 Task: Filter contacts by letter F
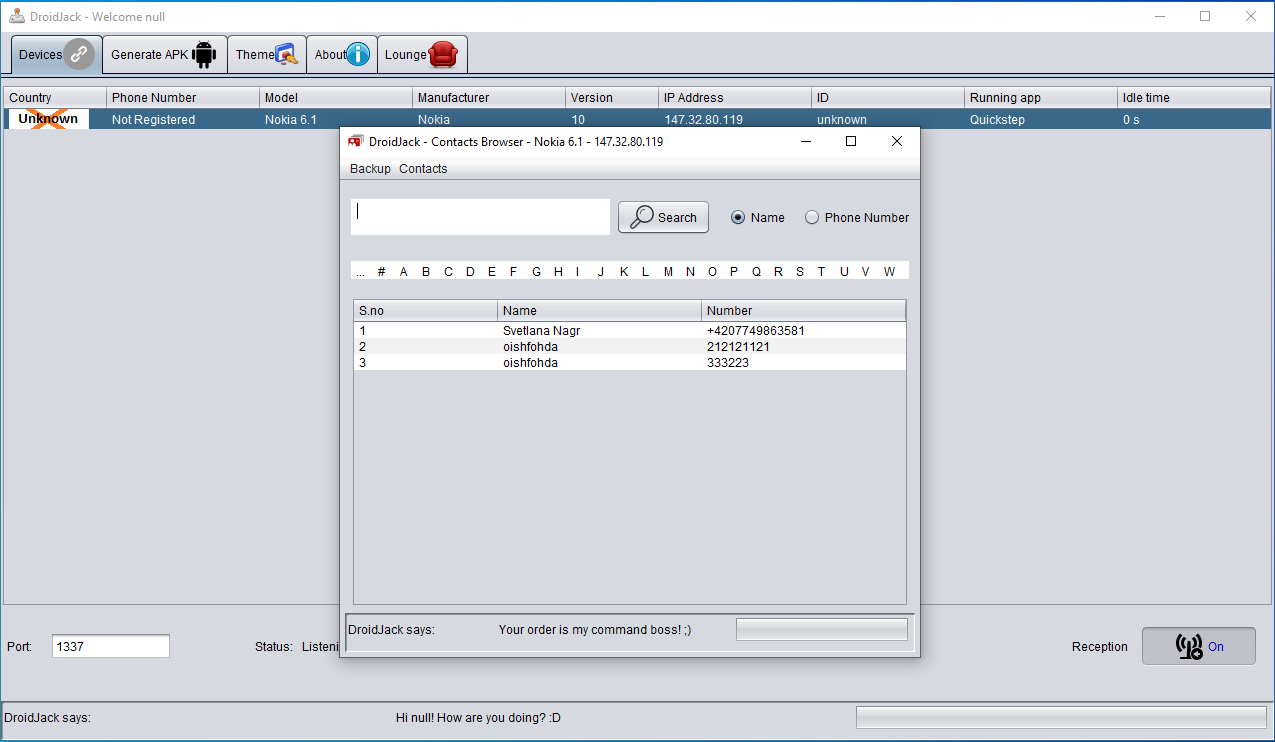514,271
